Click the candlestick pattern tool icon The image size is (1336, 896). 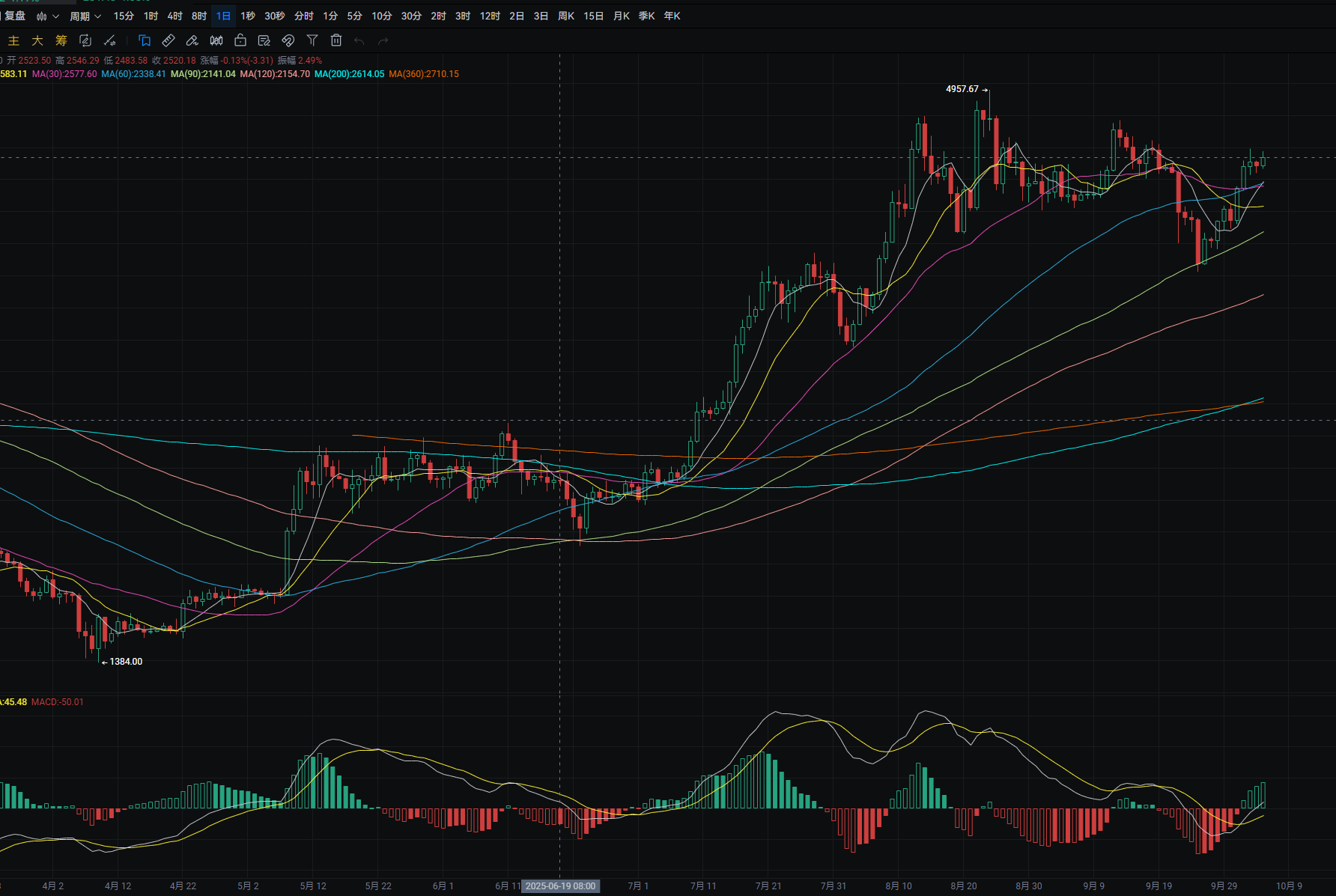click(216, 40)
